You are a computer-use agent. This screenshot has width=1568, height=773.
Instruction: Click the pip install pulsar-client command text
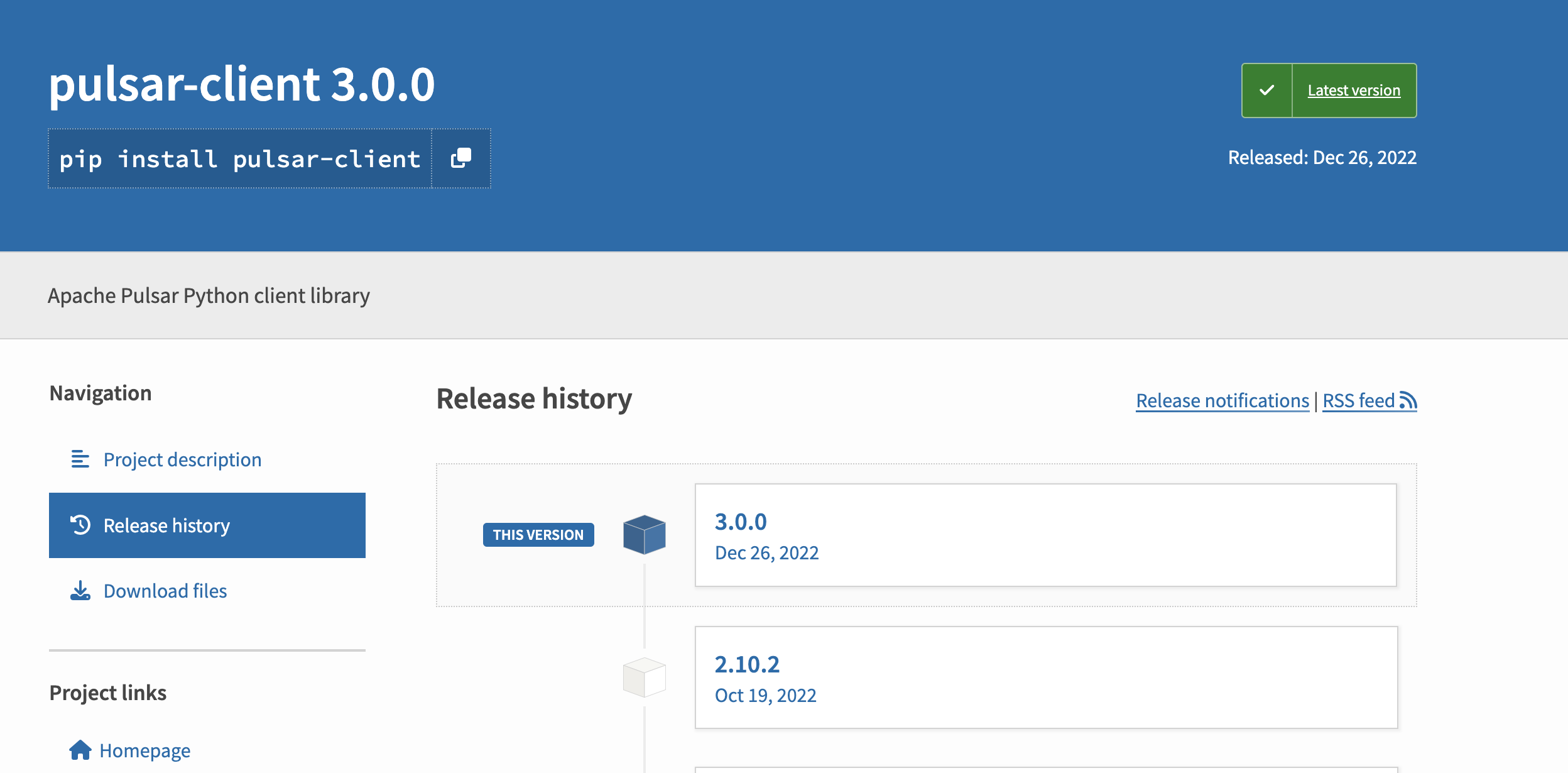point(239,159)
